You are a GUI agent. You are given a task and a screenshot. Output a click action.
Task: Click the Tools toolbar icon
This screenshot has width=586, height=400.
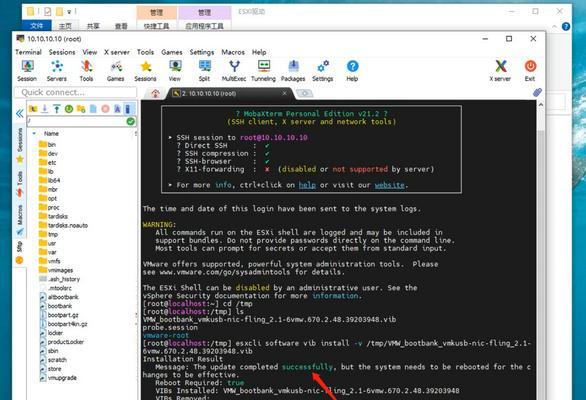click(x=86, y=71)
